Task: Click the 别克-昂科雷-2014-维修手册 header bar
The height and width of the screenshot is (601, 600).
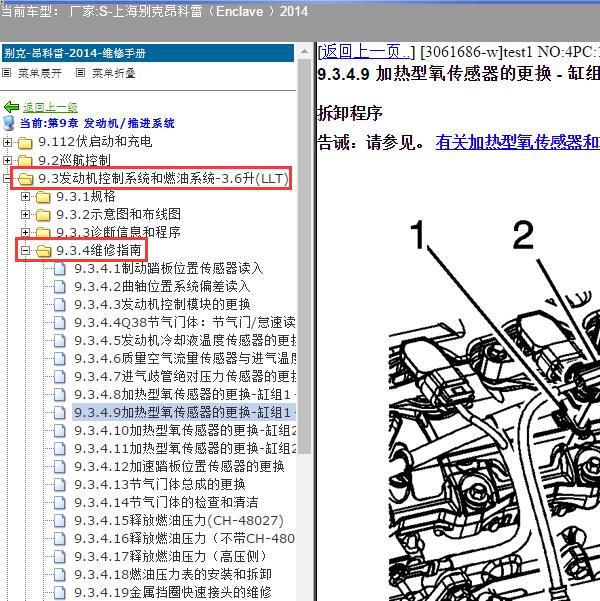Action: tap(148, 53)
